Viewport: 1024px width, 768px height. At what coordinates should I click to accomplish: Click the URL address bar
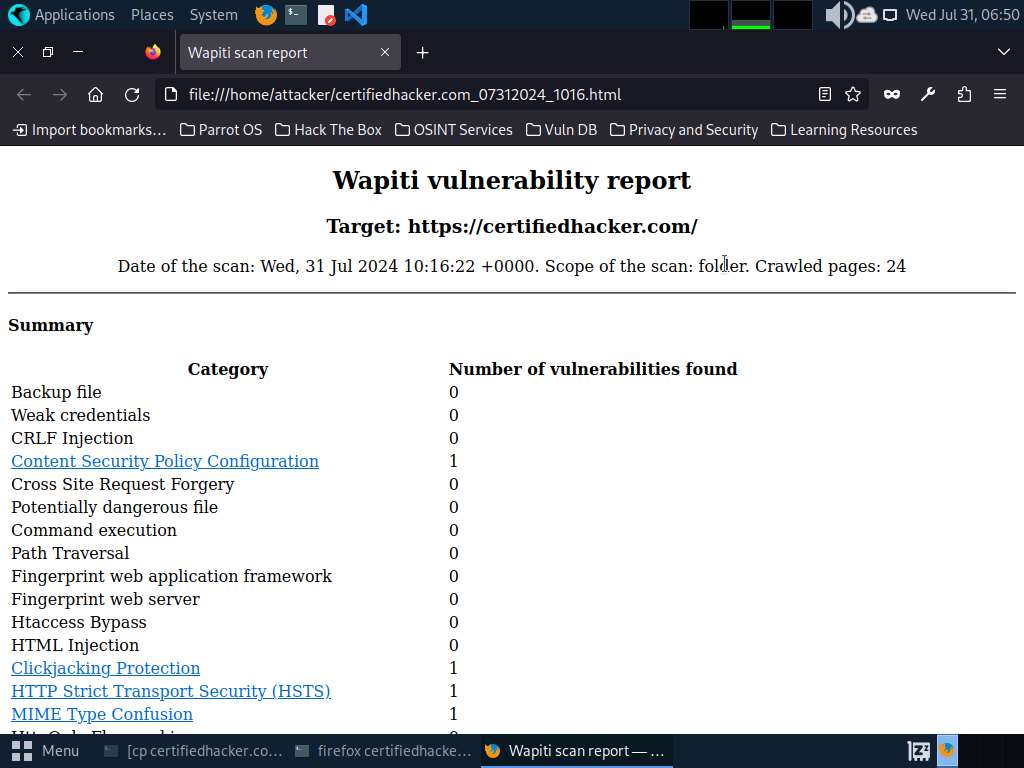coord(480,94)
